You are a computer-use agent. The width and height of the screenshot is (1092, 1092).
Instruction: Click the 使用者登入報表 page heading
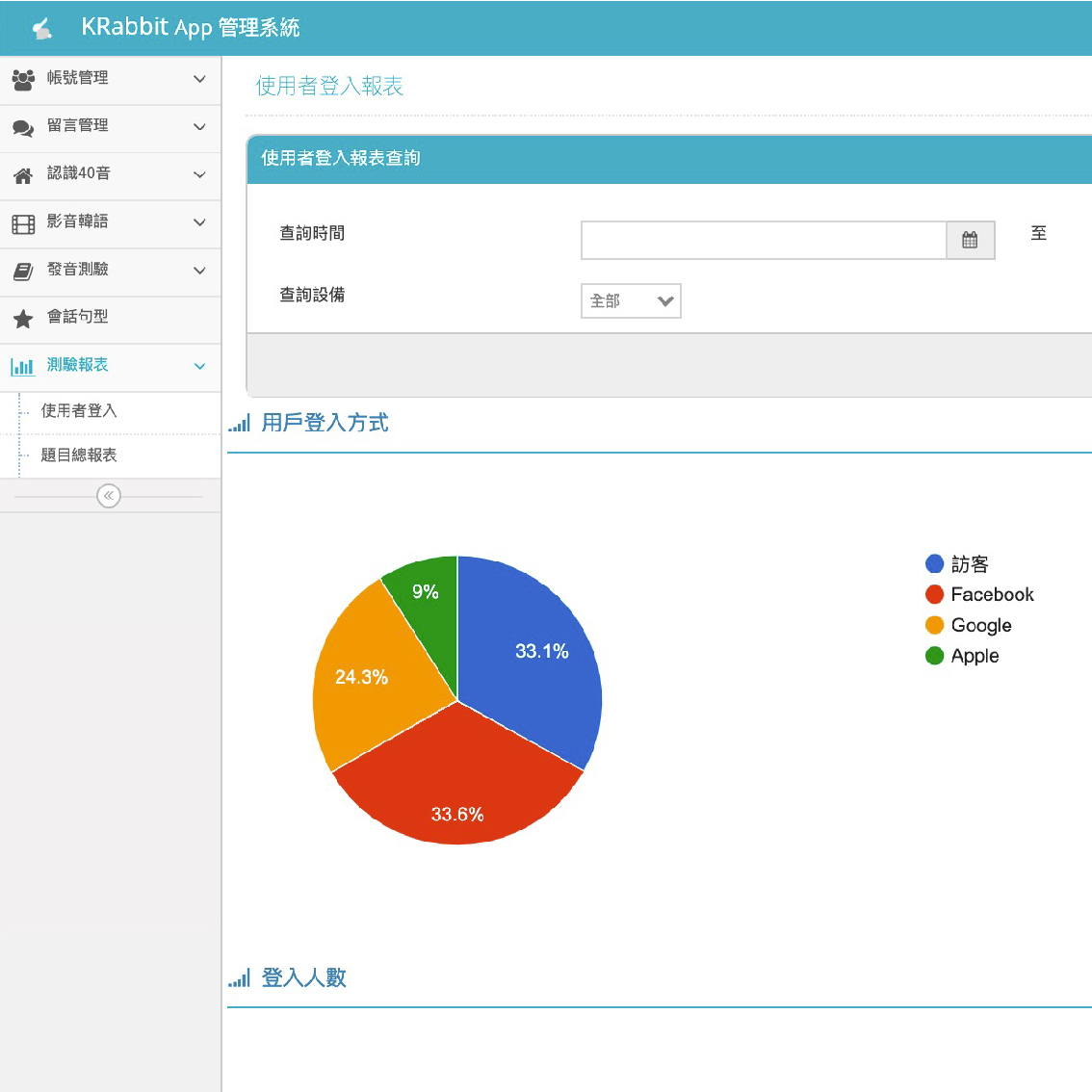pyautogui.click(x=329, y=86)
